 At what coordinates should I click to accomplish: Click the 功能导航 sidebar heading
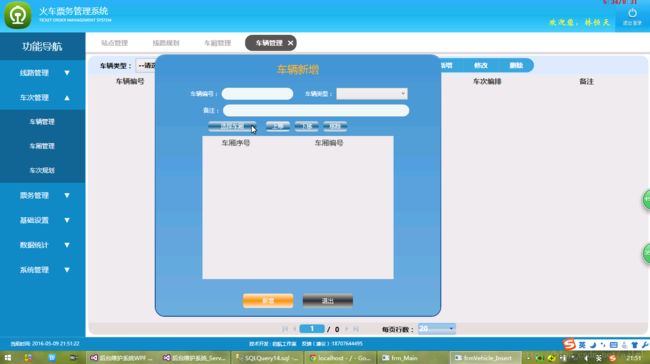click(x=42, y=46)
